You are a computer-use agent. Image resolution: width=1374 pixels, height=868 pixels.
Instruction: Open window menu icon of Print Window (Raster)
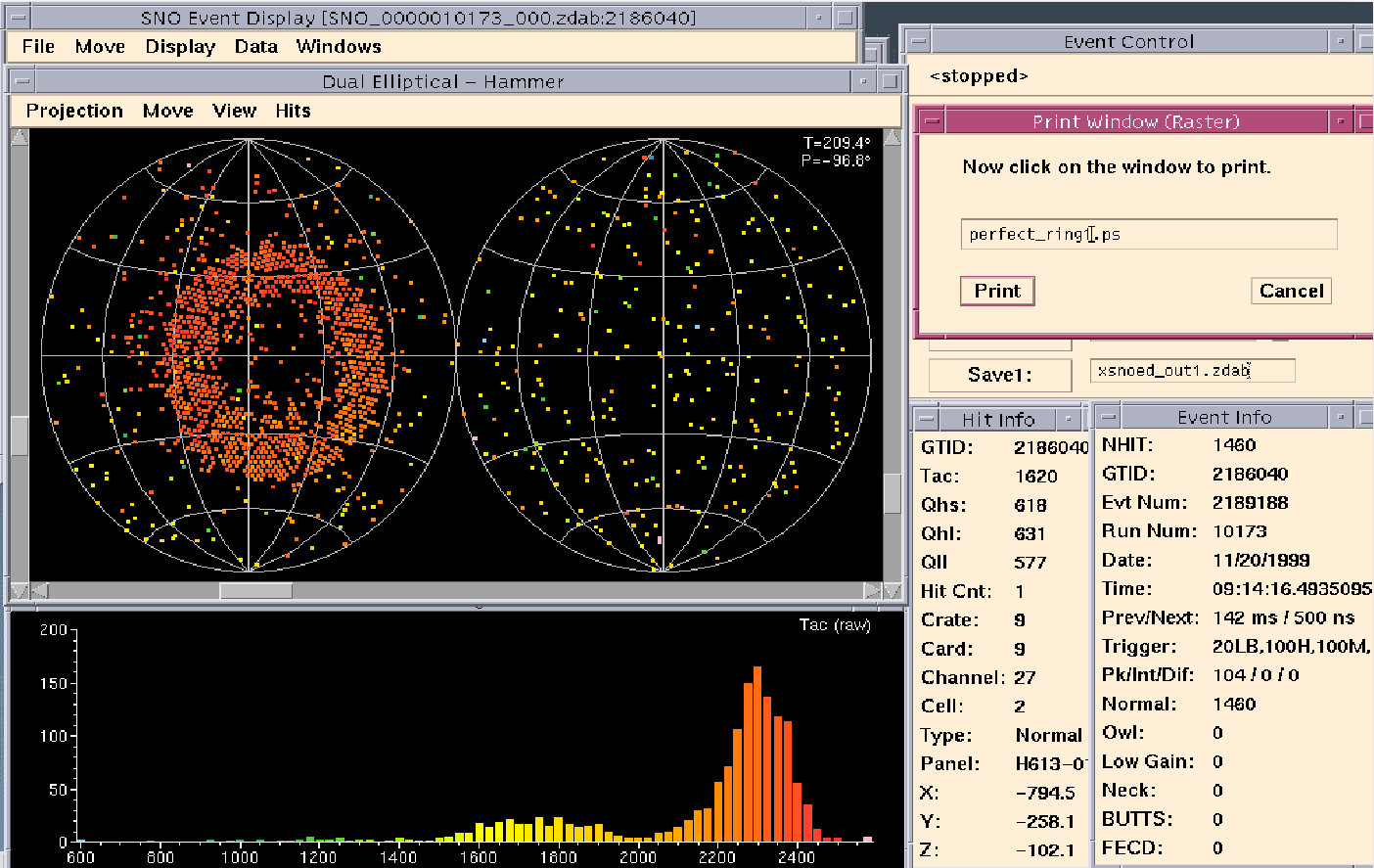coord(932,121)
